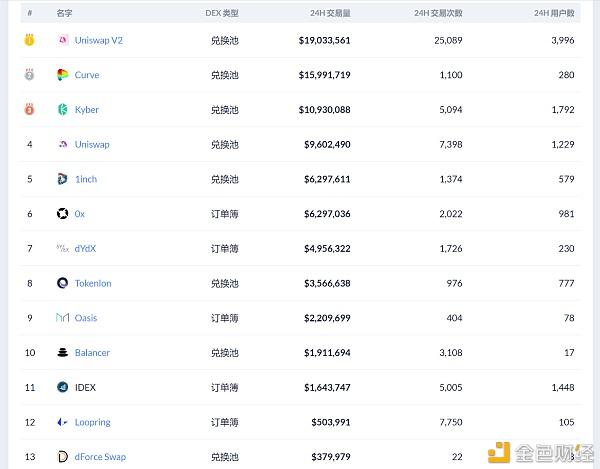The width and height of the screenshot is (600, 469).
Task: Click the DEX 类型 column header
Action: pos(222,13)
